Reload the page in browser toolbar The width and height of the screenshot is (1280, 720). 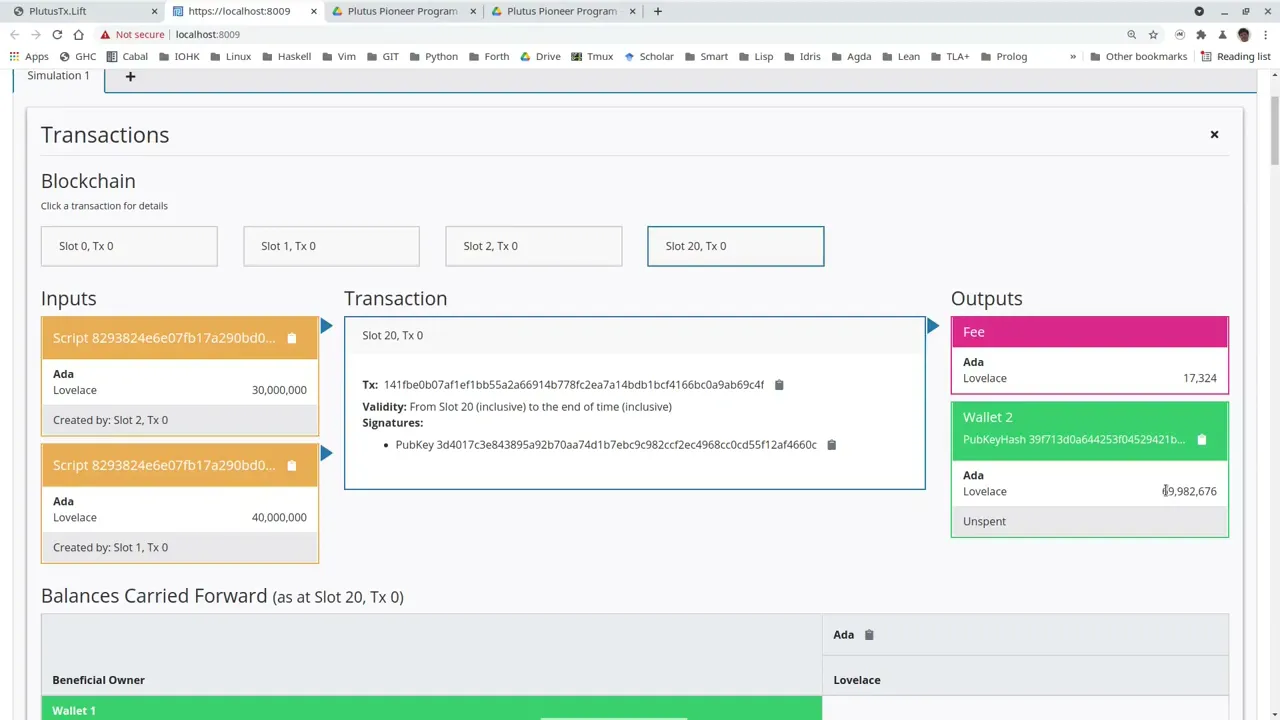click(57, 34)
